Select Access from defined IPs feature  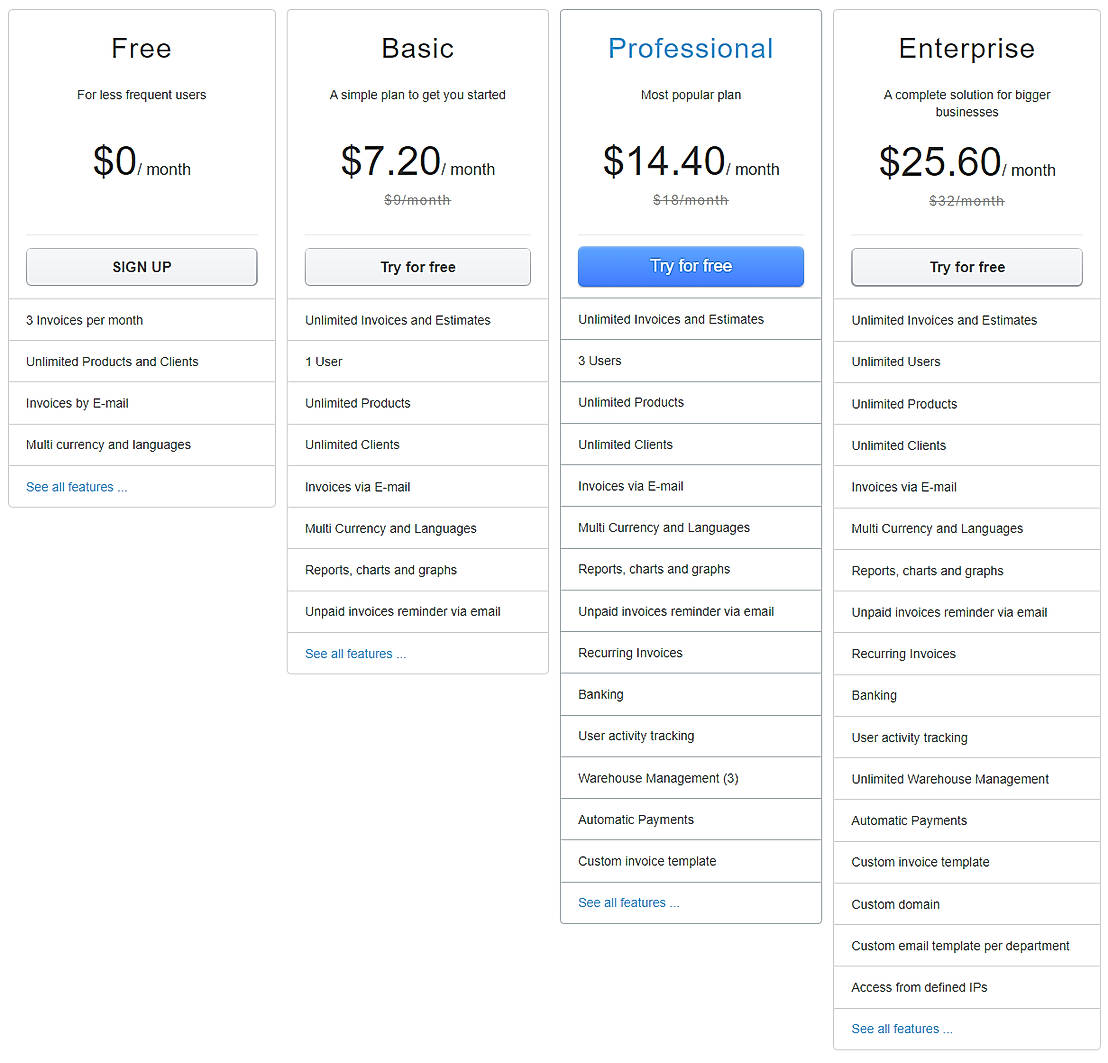pos(919,987)
